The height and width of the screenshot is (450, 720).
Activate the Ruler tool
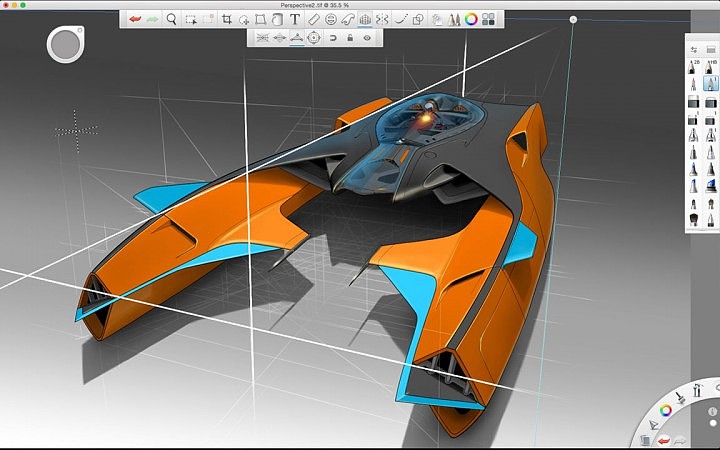pyautogui.click(x=314, y=18)
